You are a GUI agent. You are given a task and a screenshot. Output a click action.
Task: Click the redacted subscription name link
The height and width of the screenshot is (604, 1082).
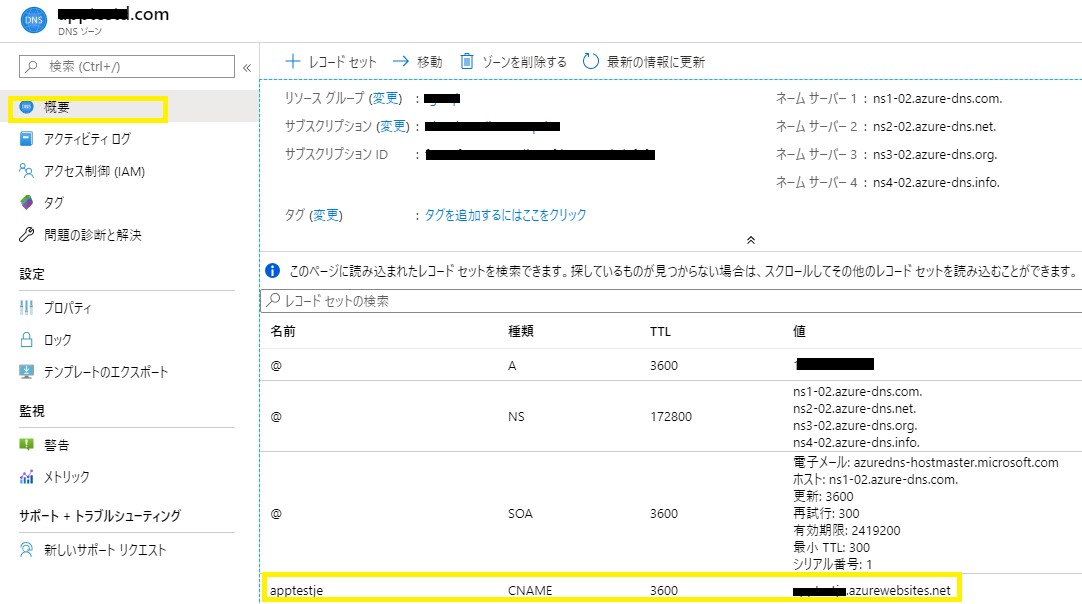click(x=492, y=126)
